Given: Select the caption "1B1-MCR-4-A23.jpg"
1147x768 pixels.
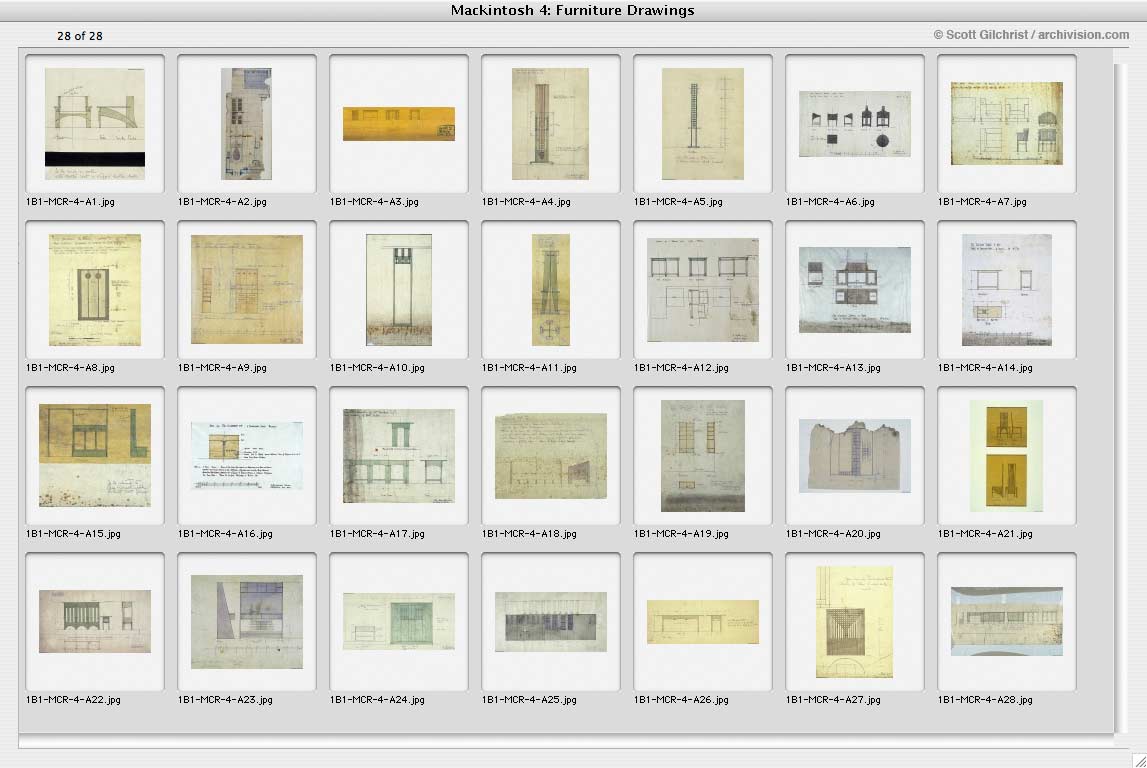Looking at the screenshot, I should point(225,700).
